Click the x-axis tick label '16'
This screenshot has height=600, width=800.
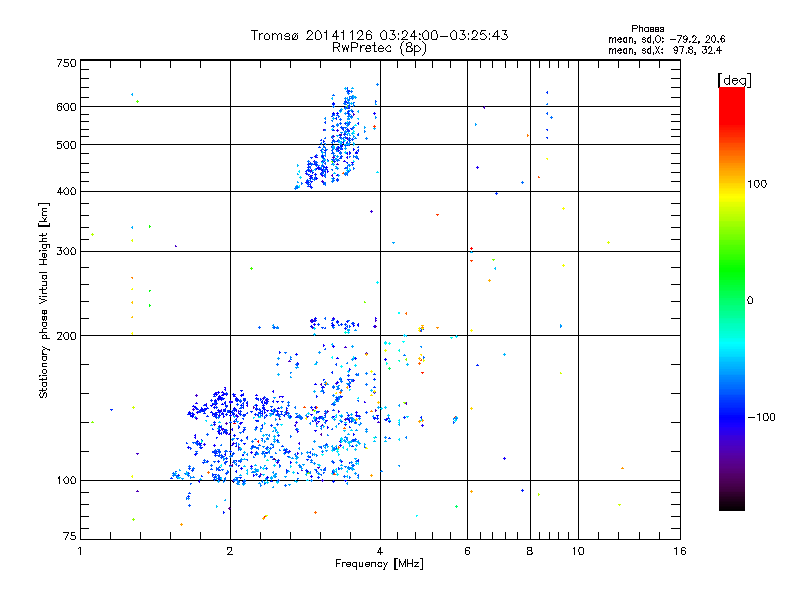(680, 551)
